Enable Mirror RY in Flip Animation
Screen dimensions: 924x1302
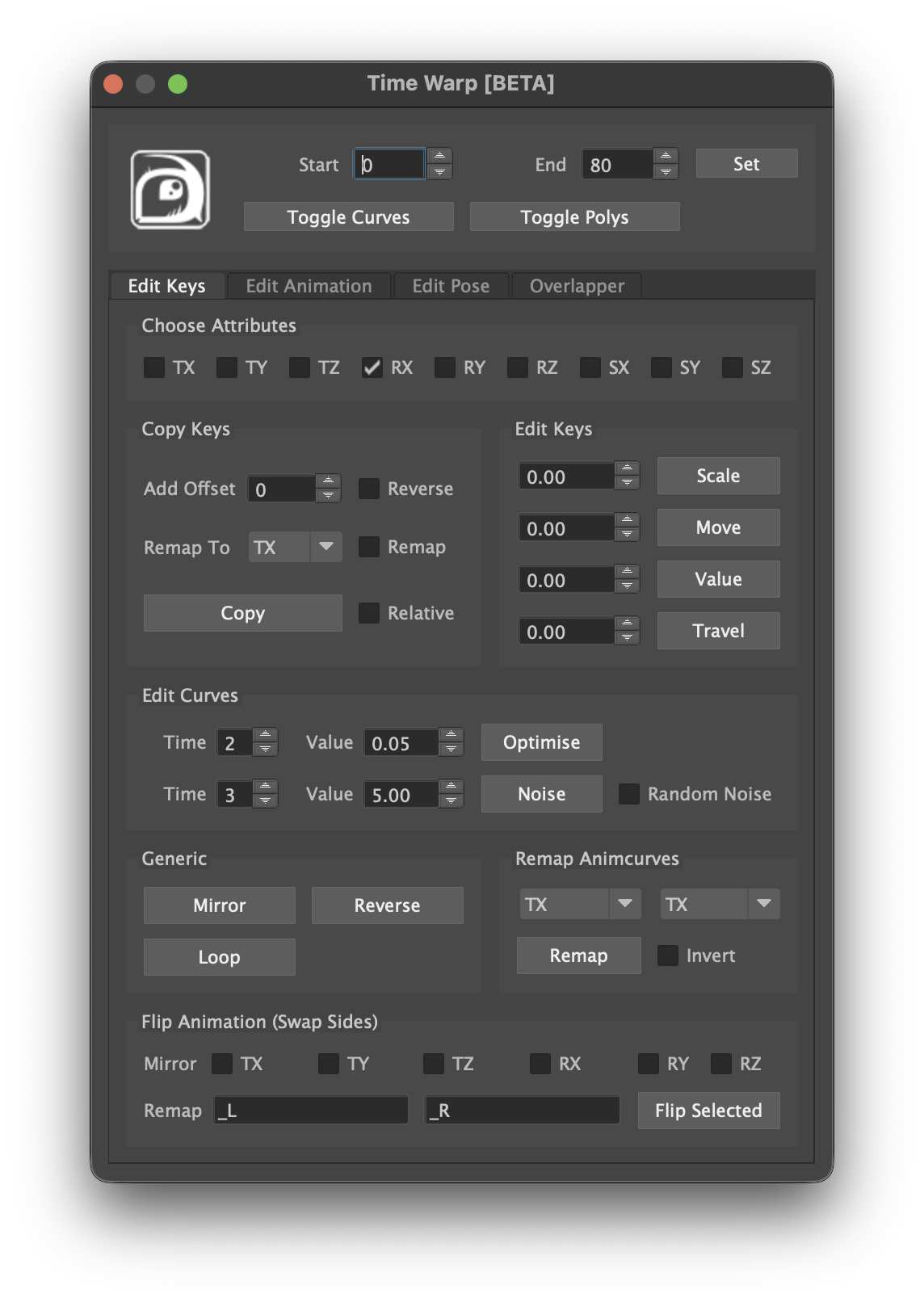(x=649, y=1064)
